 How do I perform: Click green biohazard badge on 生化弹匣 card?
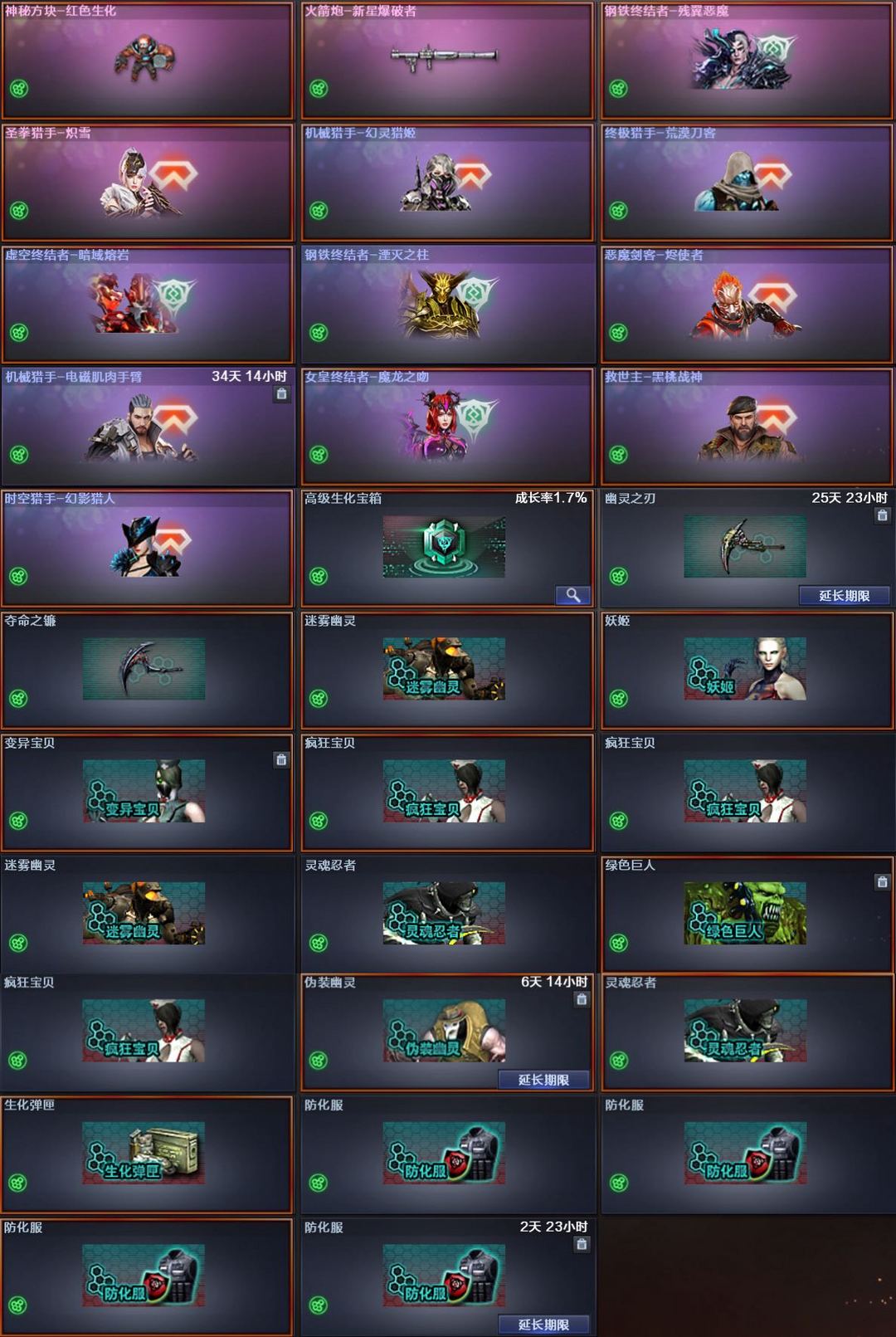pyautogui.click(x=19, y=1183)
